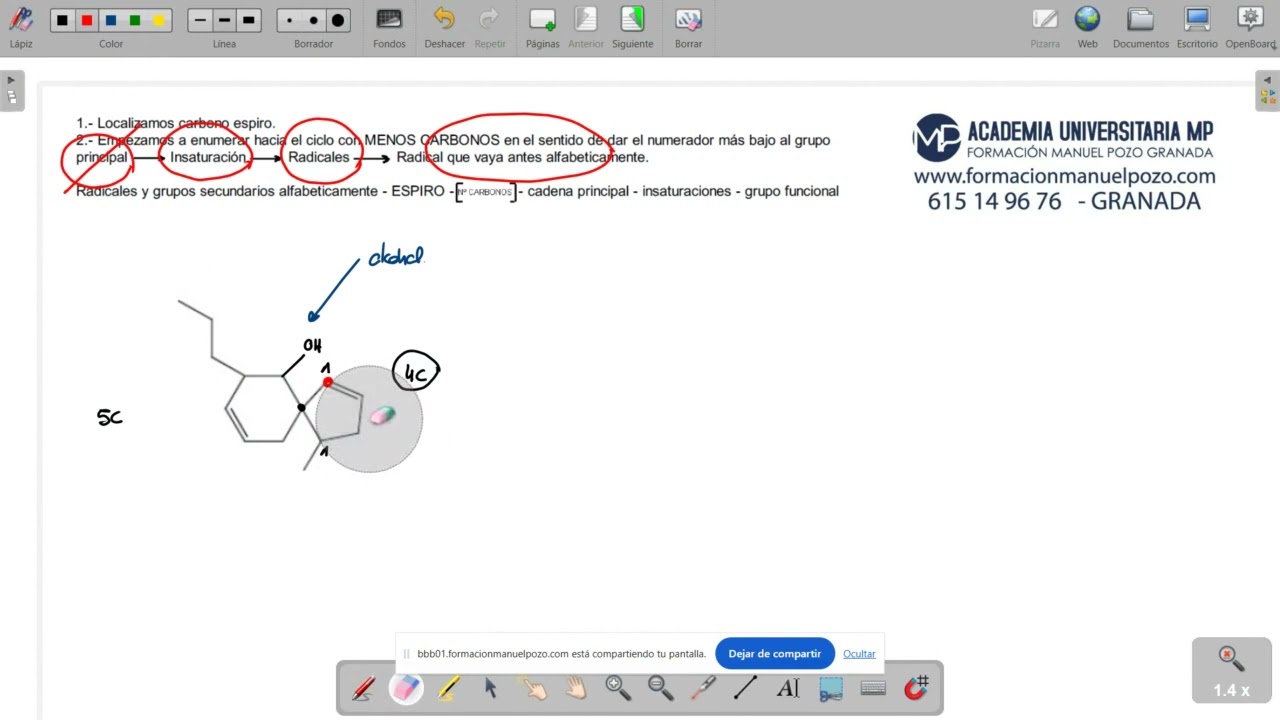Viewport: 1280px width, 720px height.
Task: Select the green pen color
Action: point(135,20)
